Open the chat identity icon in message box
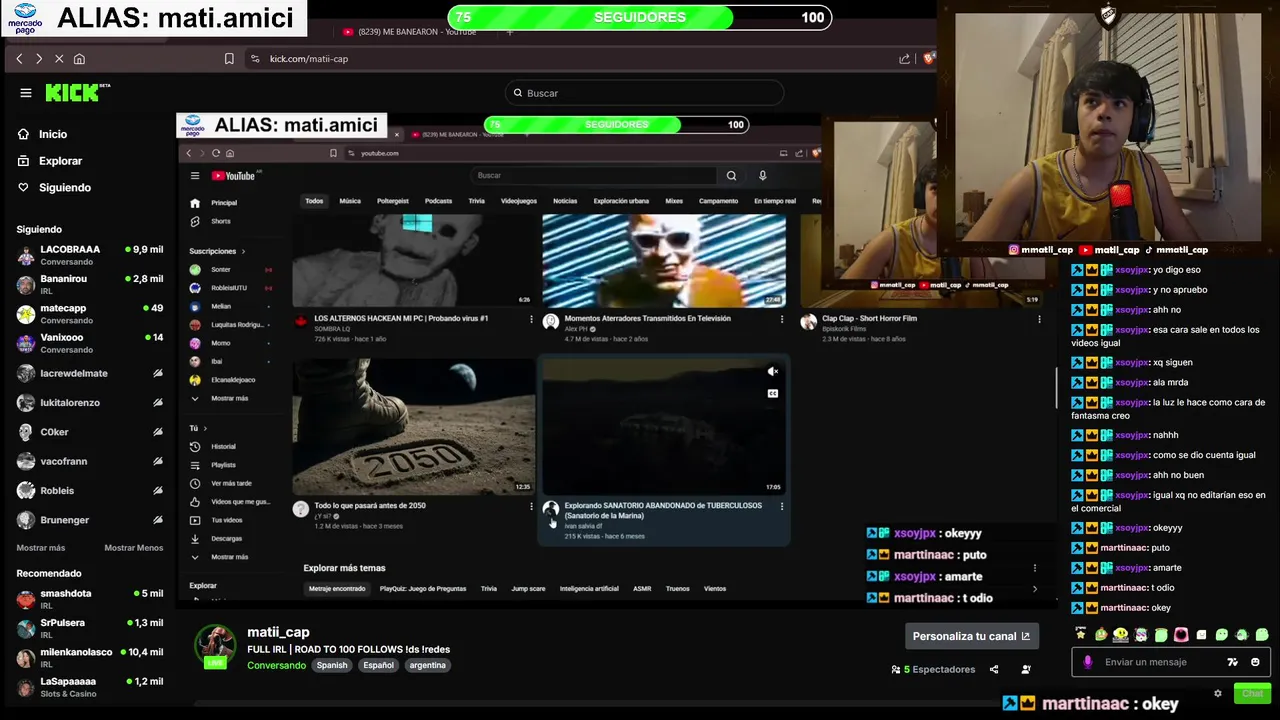This screenshot has height=720, width=1280. pos(1232,662)
